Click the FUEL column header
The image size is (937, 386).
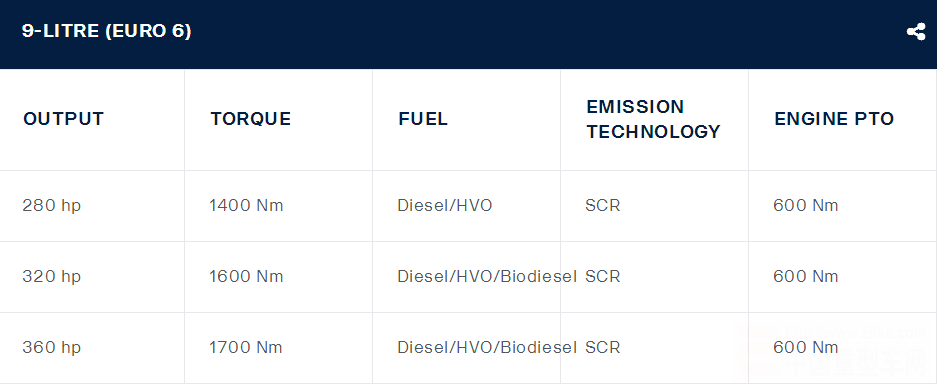pyautogui.click(x=422, y=119)
